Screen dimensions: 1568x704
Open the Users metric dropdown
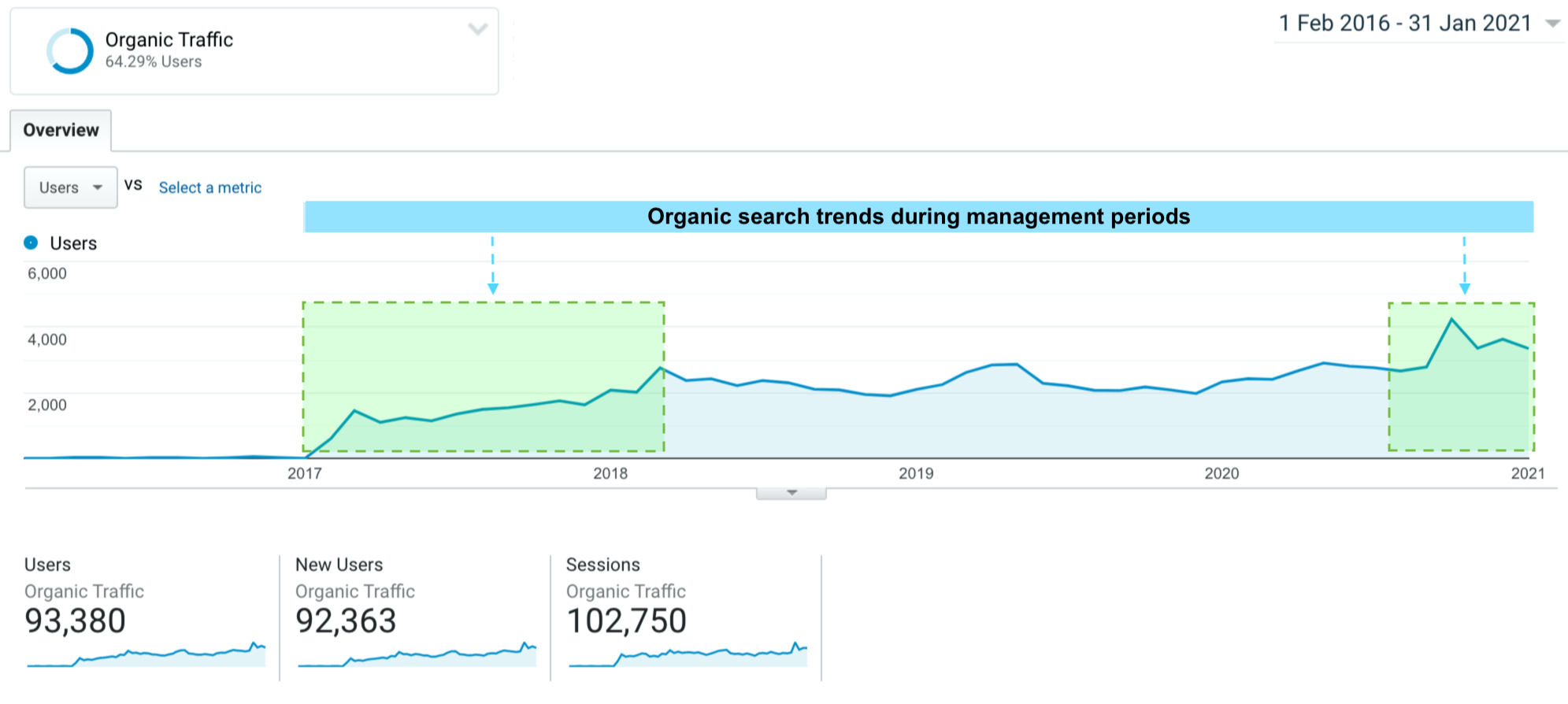71,187
